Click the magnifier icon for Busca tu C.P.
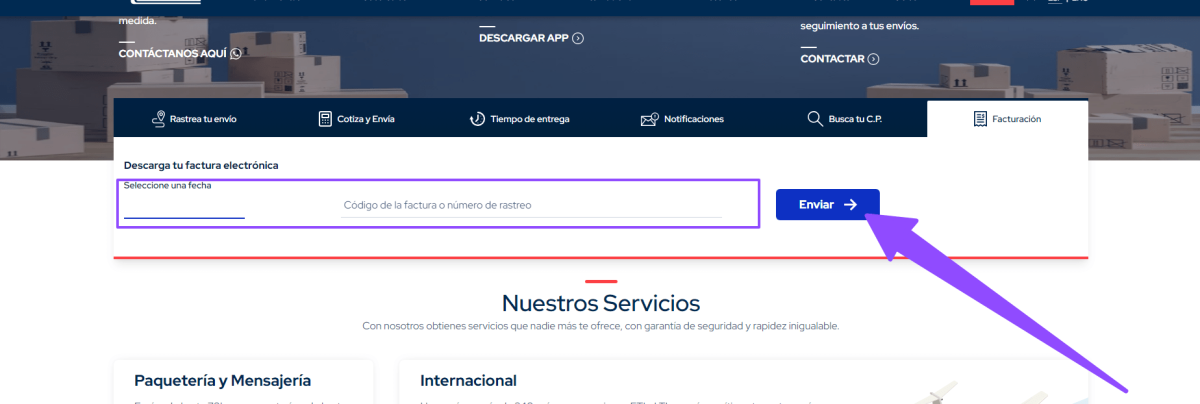The width and height of the screenshot is (1200, 404). [814, 119]
